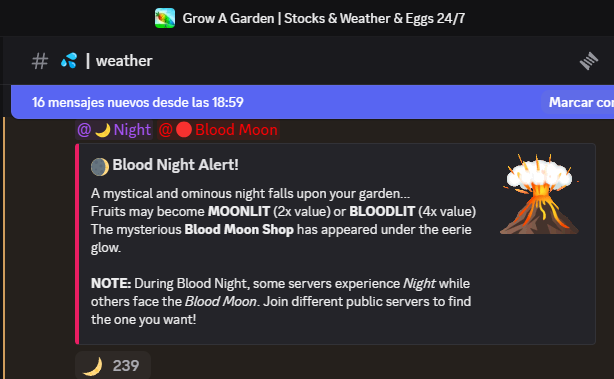Click the moon emoji beside embed title

[100, 167]
